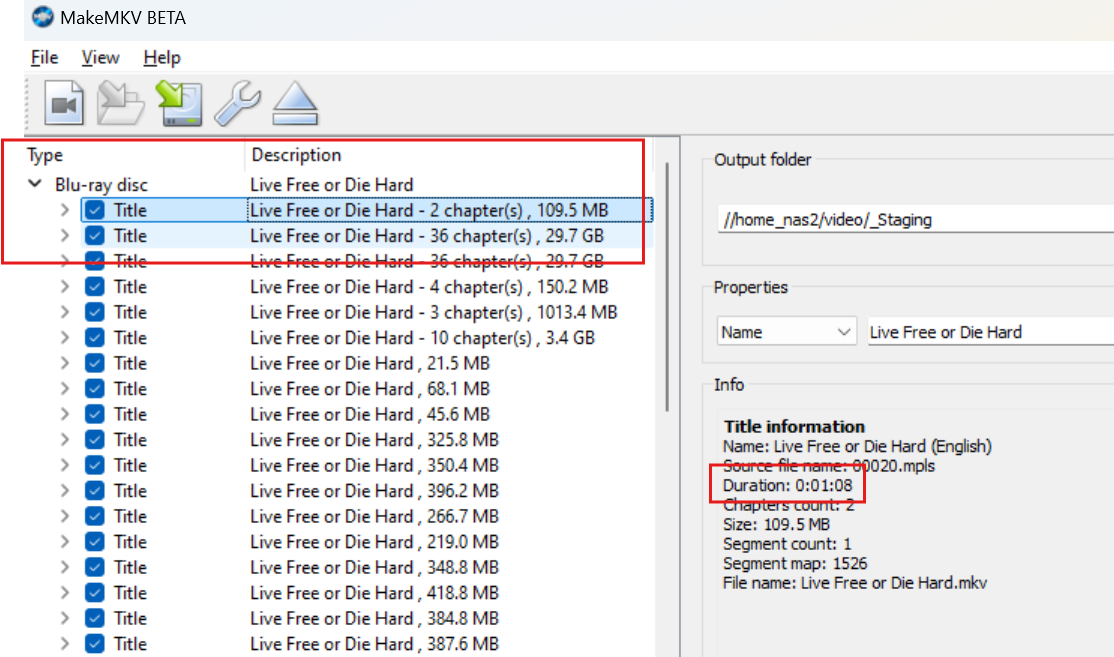The image size is (1114, 657).
Task: Expand the 348.8 MB title row
Action: [x=65, y=568]
